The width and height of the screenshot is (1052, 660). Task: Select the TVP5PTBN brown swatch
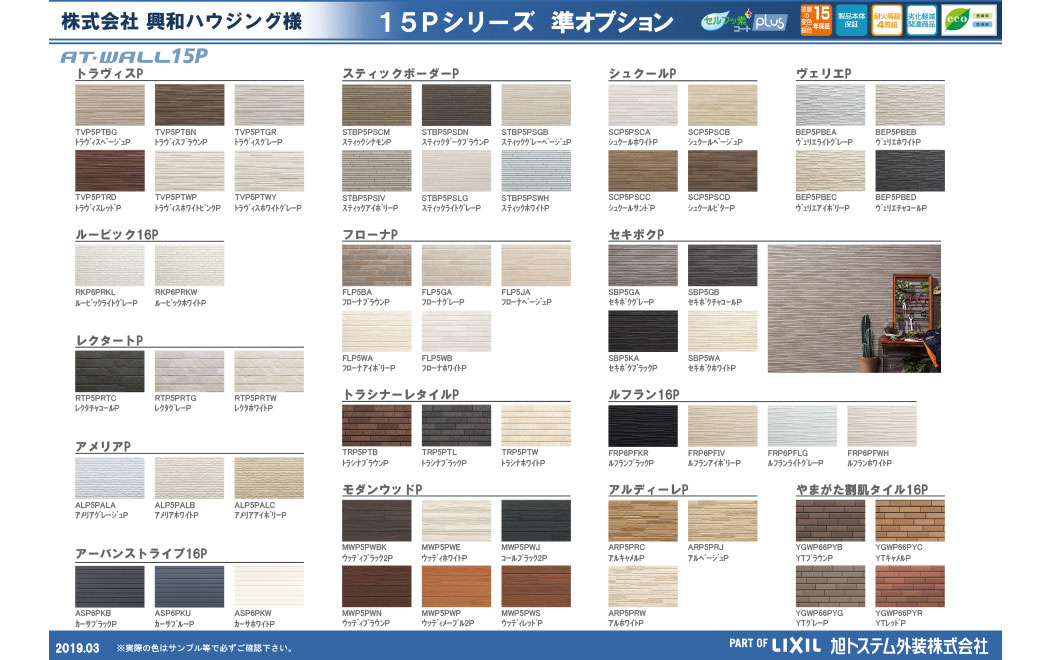(x=189, y=105)
